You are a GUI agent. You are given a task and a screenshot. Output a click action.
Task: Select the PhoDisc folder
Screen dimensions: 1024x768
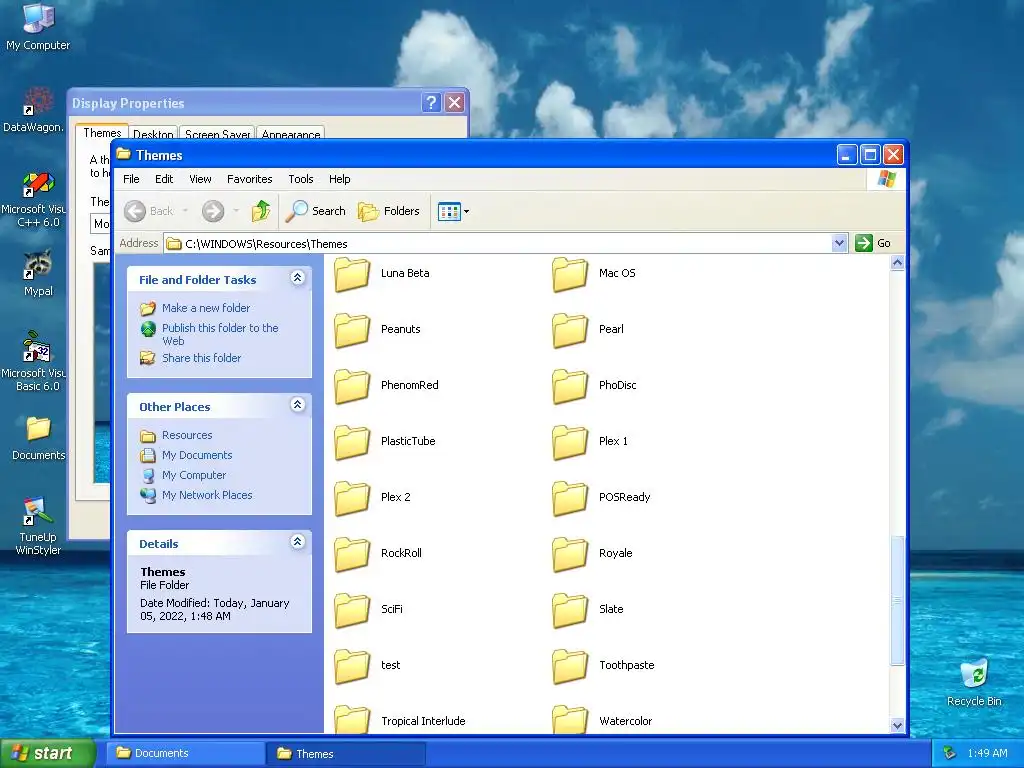(594, 385)
